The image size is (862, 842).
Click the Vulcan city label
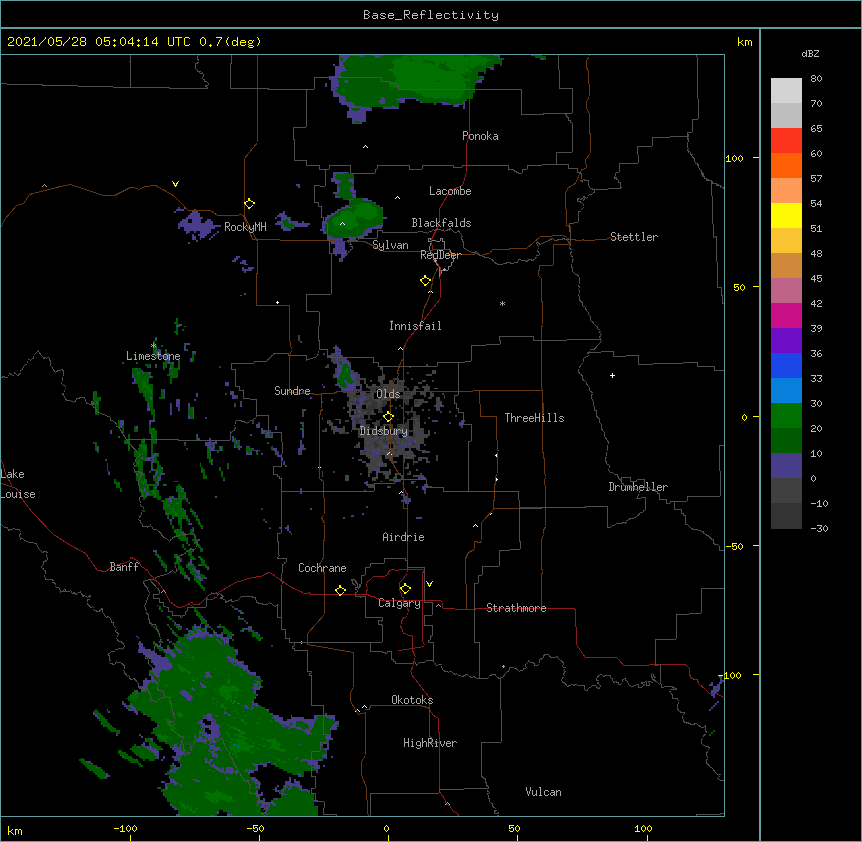[x=543, y=792]
